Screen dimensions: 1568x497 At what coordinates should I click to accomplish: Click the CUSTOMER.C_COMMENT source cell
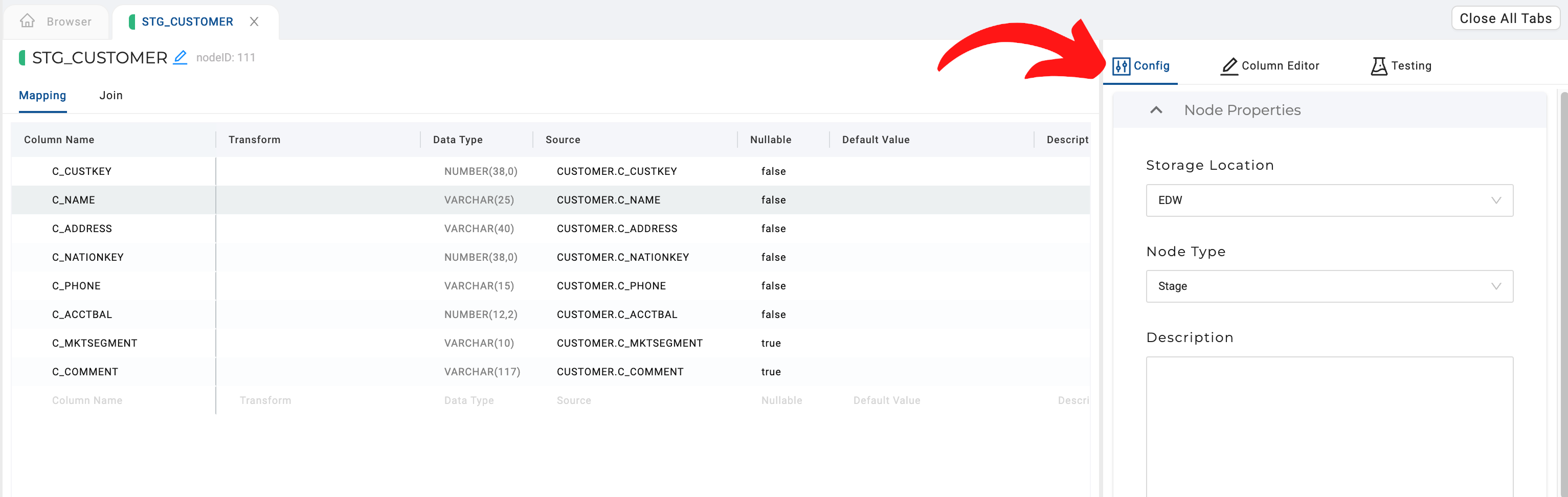(620, 372)
